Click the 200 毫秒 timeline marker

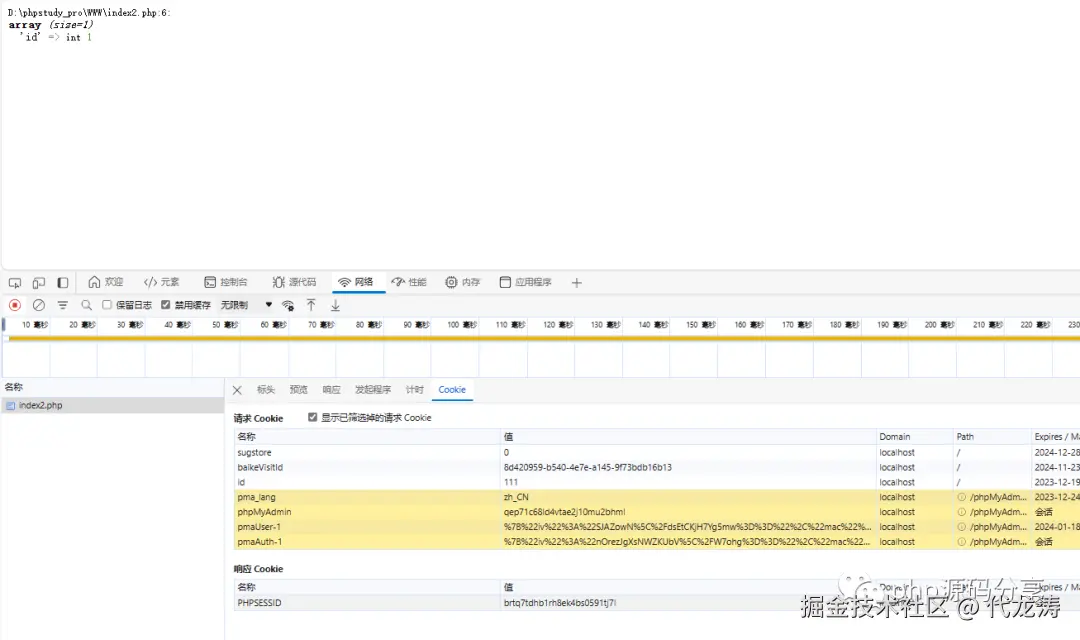[x=939, y=324]
